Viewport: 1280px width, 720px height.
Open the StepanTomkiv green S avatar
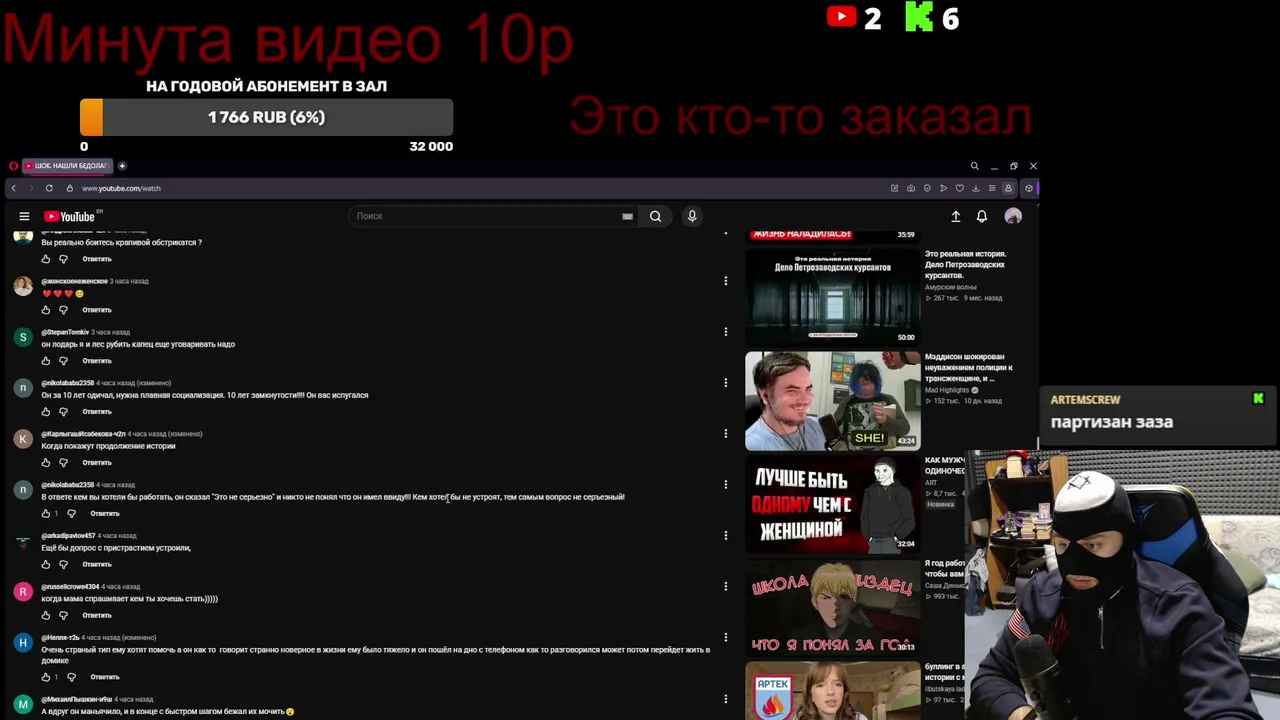pos(23,337)
